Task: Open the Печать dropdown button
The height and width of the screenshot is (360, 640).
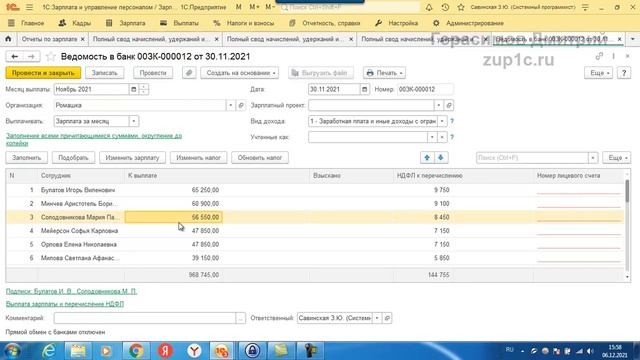Action: click(384, 73)
